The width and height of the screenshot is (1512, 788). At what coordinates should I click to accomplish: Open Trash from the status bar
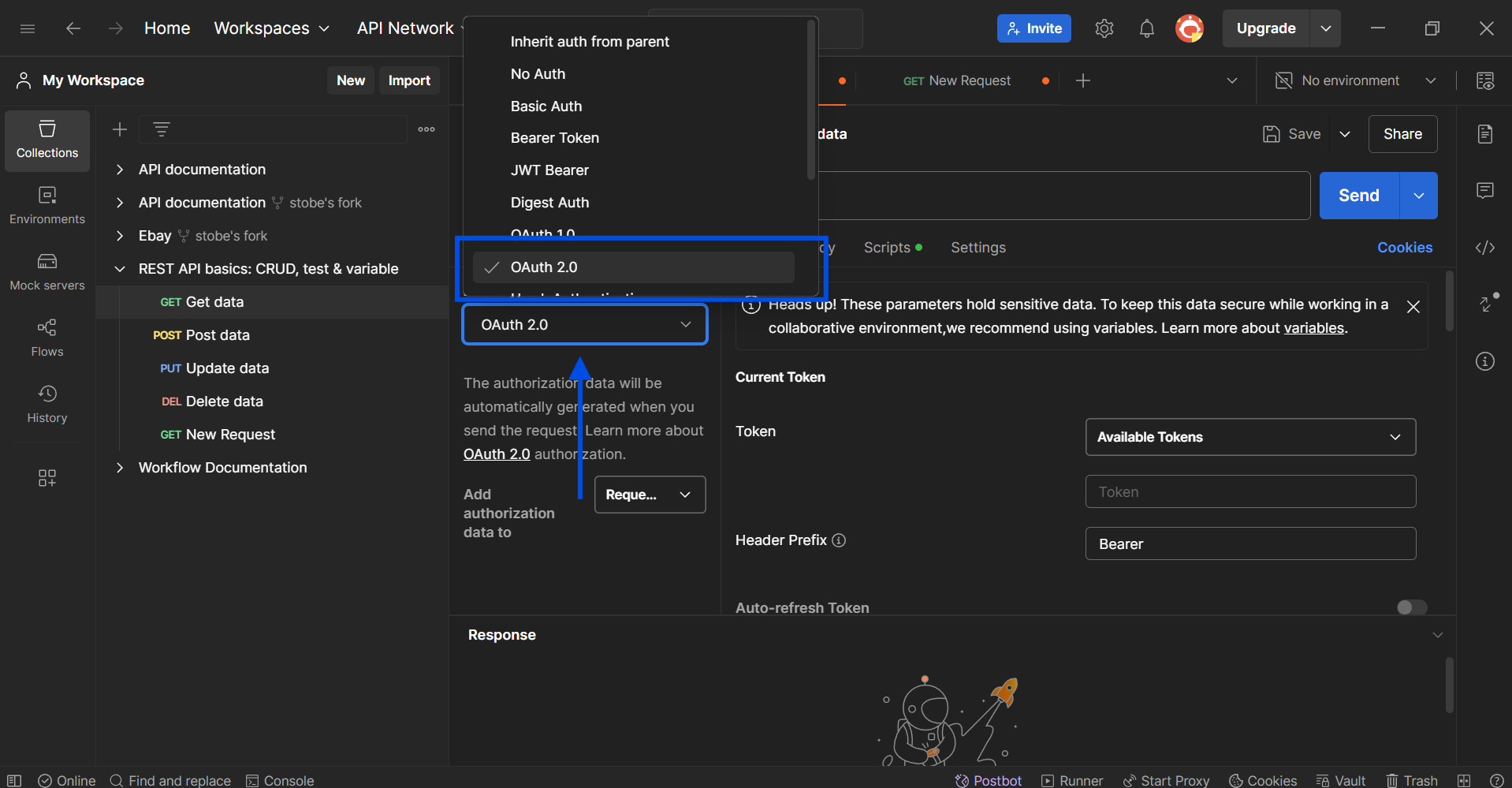pos(1412,780)
